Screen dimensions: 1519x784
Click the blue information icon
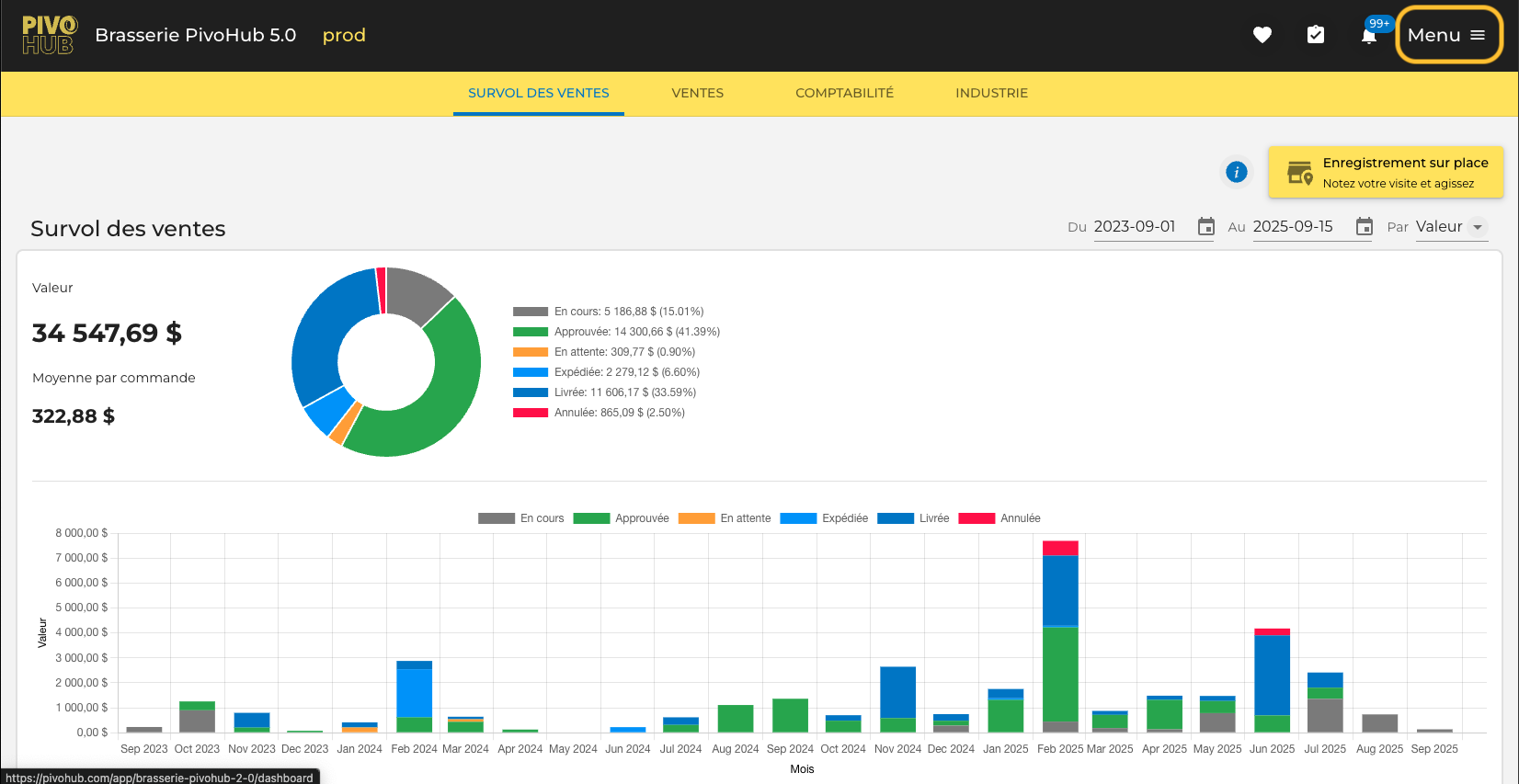[x=1237, y=172]
